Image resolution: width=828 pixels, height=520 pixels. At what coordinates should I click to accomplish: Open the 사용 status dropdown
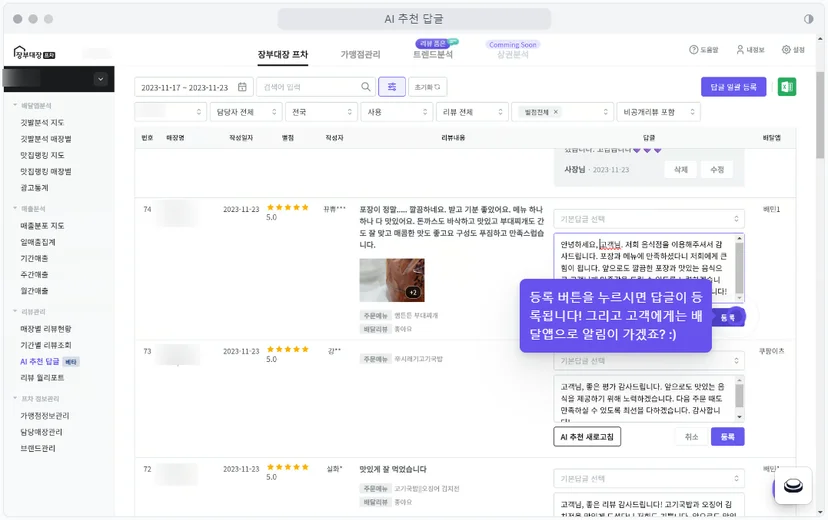[397, 112]
